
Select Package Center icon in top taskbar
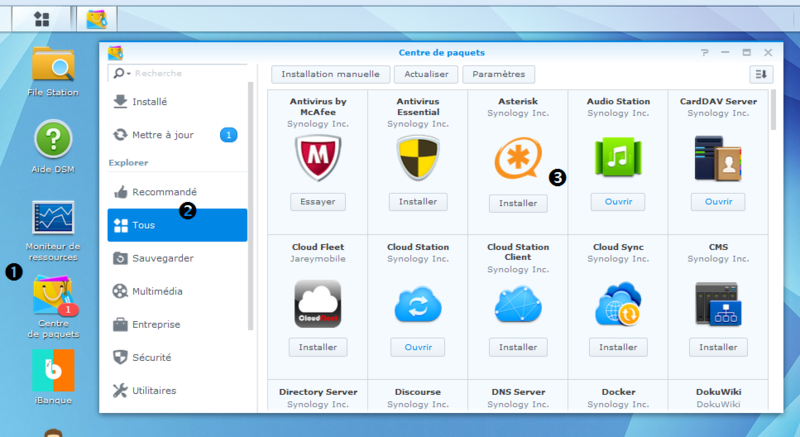97,19
